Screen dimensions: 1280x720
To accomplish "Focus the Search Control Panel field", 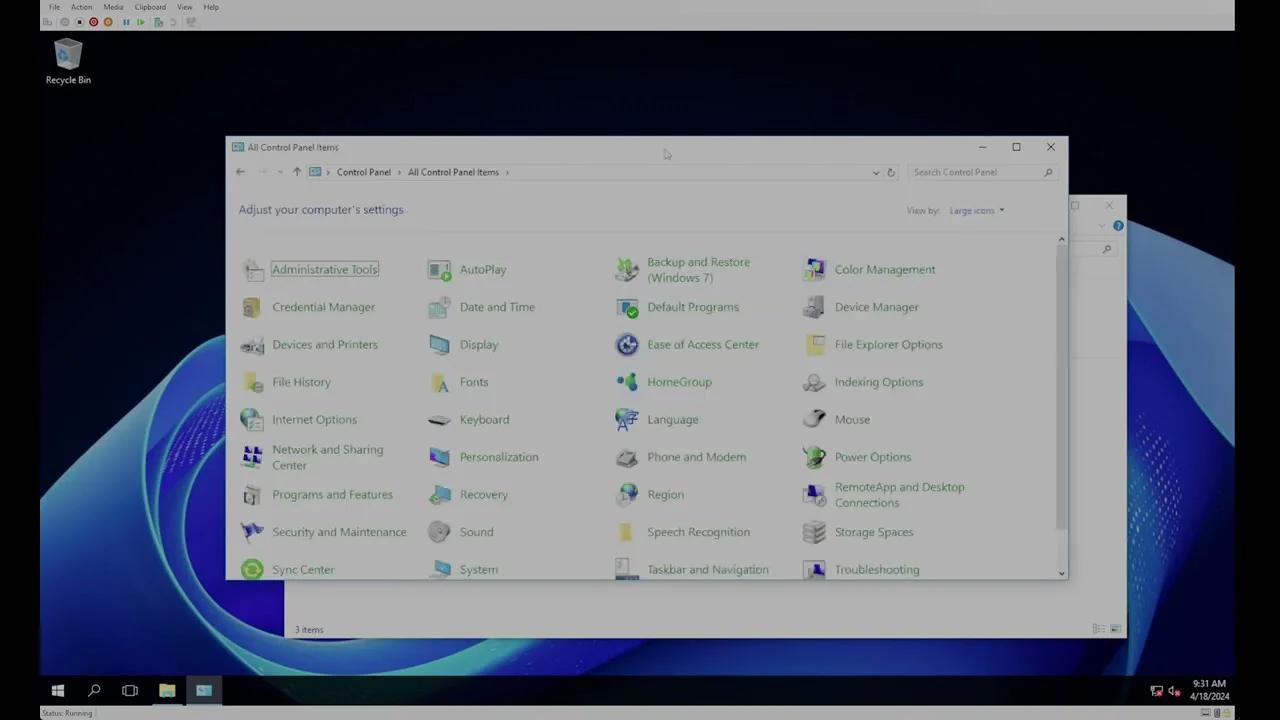I will point(982,172).
